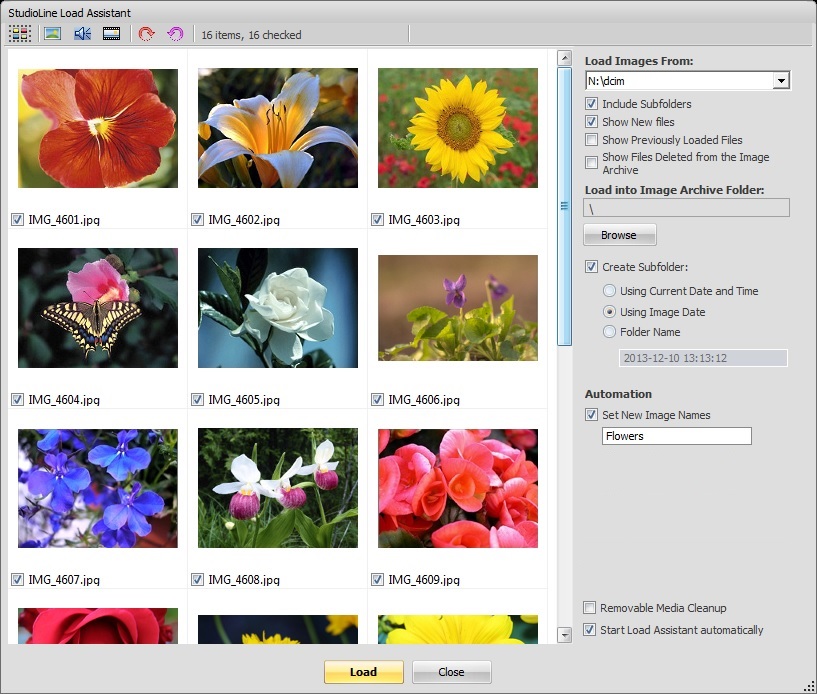Viewport: 817px width, 694px height.
Task: Uncheck IMG_4607.jpg checkbox
Action: point(17,579)
